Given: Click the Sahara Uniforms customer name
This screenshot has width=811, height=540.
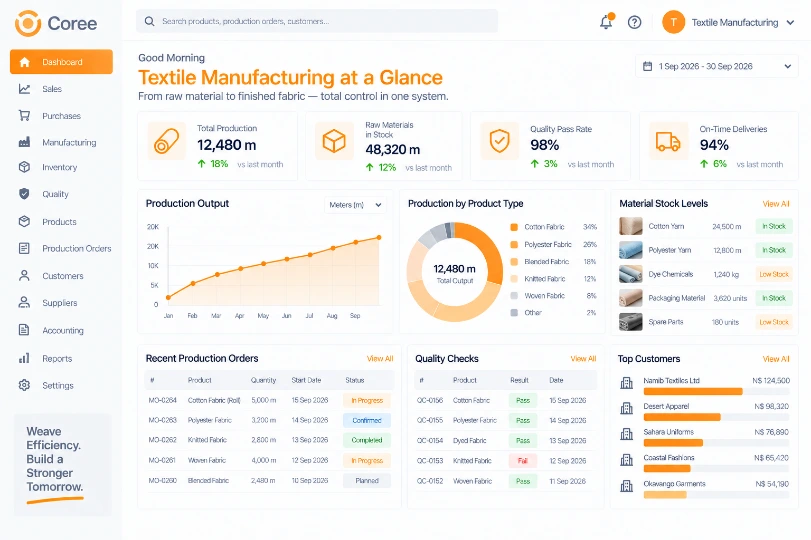Looking at the screenshot, I should click(x=668, y=432).
